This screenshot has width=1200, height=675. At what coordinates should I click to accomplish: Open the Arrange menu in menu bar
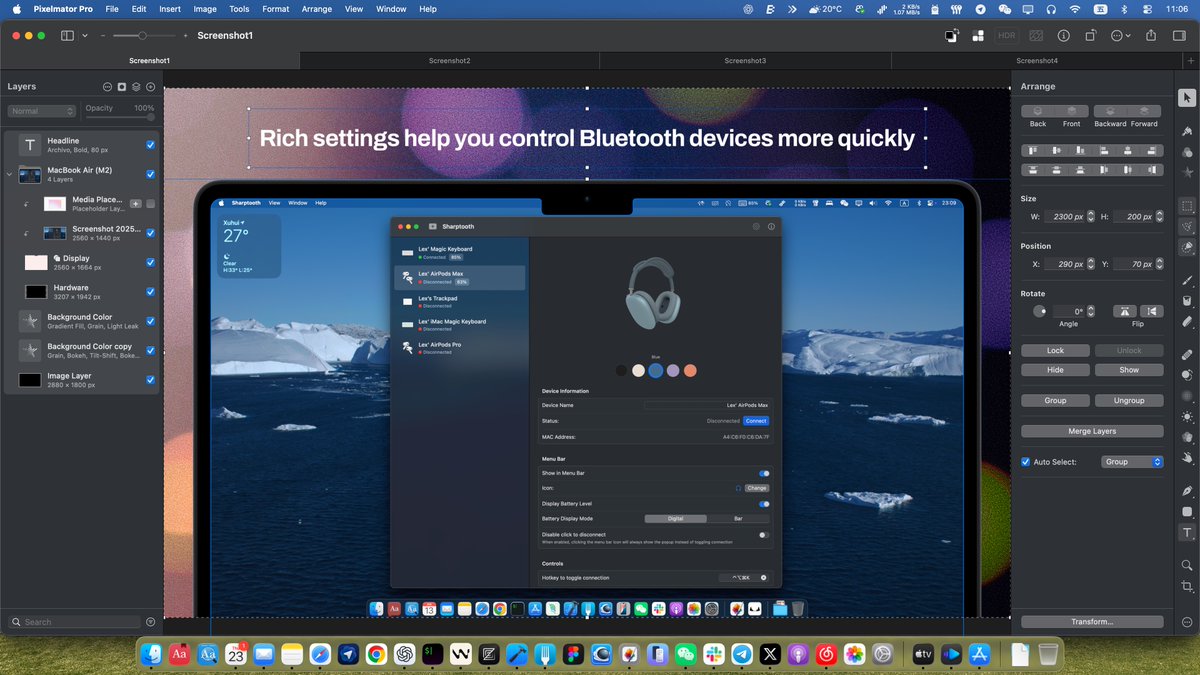[x=317, y=9]
